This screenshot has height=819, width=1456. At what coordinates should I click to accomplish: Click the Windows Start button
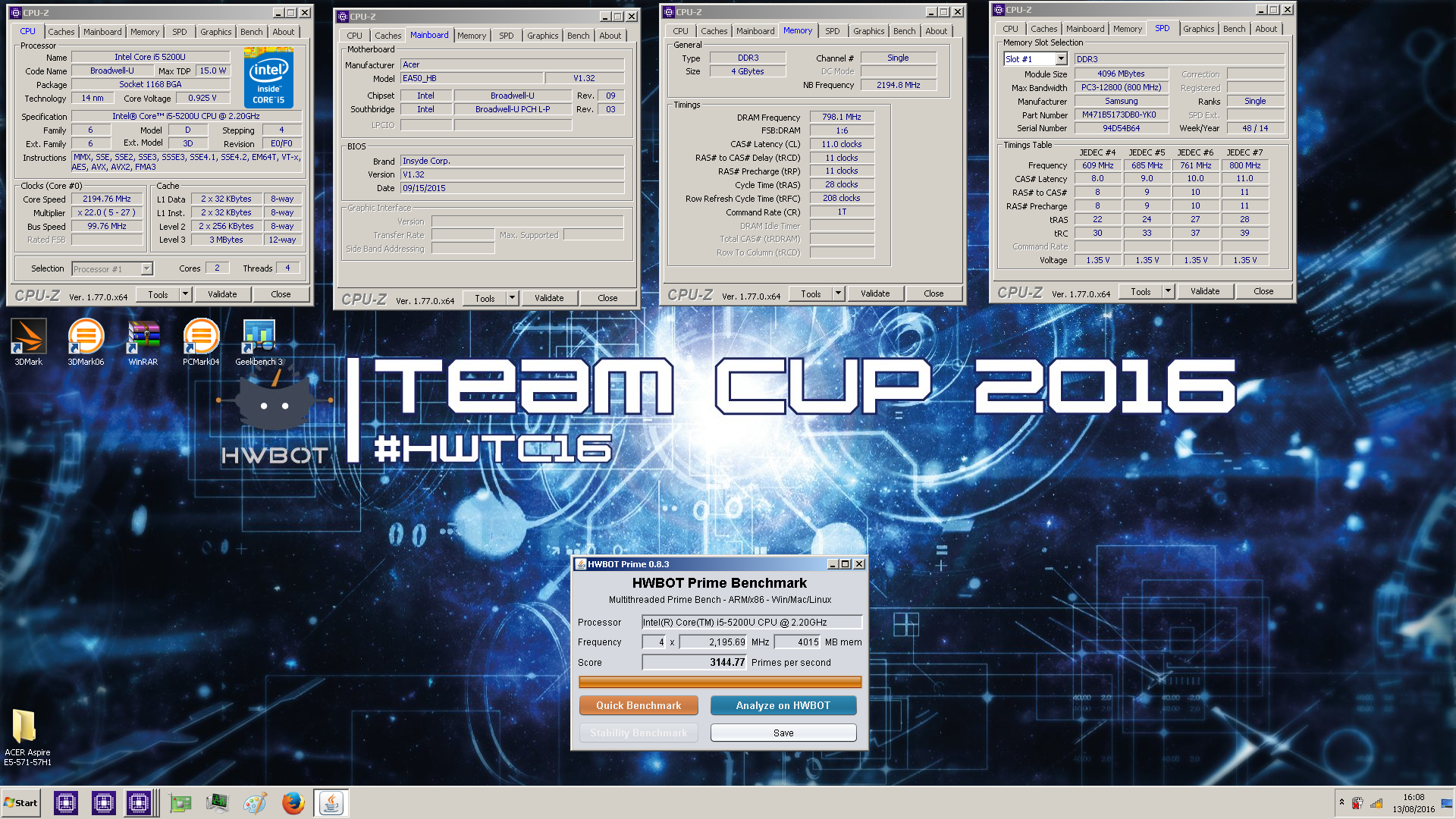21,802
